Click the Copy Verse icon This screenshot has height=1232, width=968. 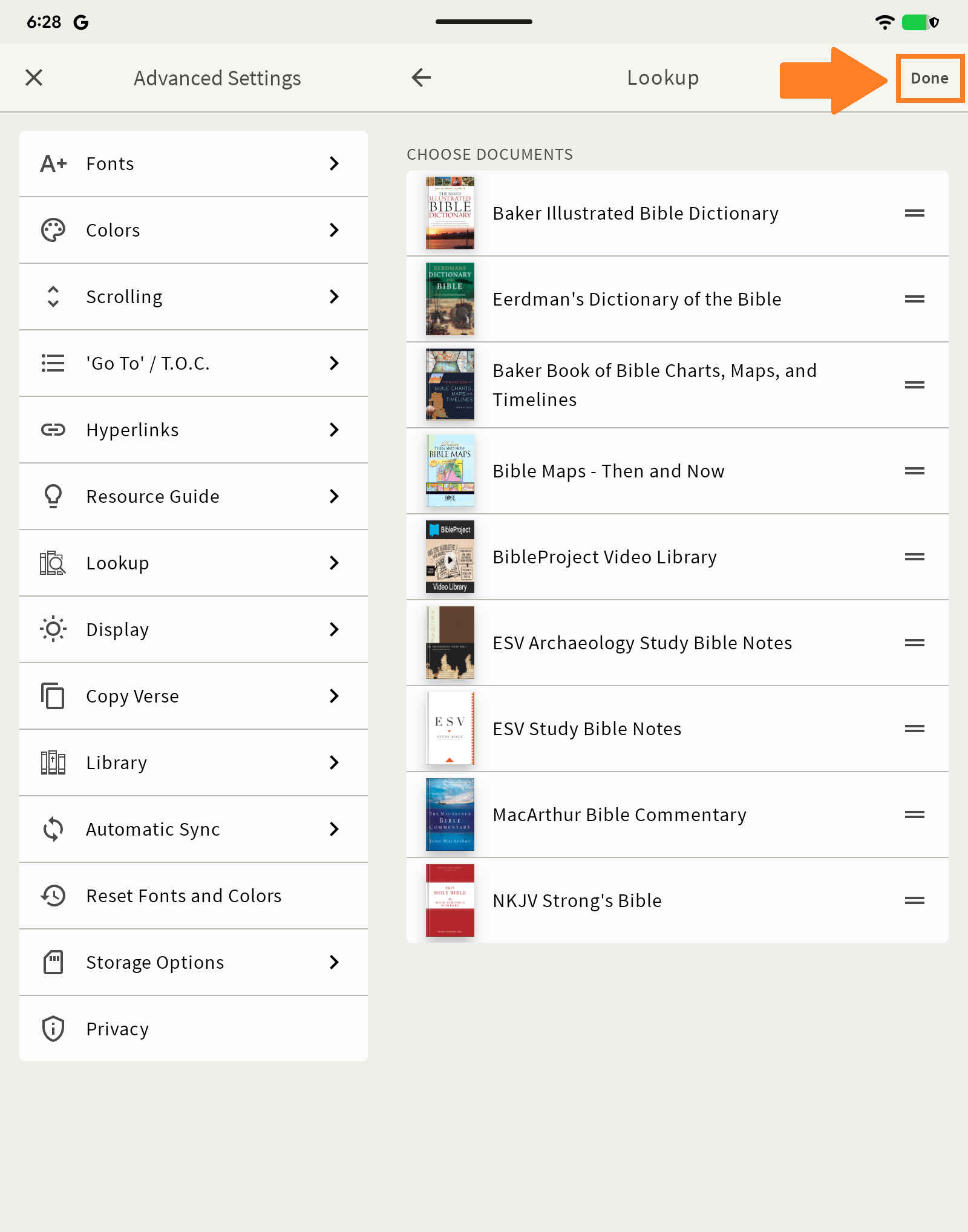tap(53, 696)
